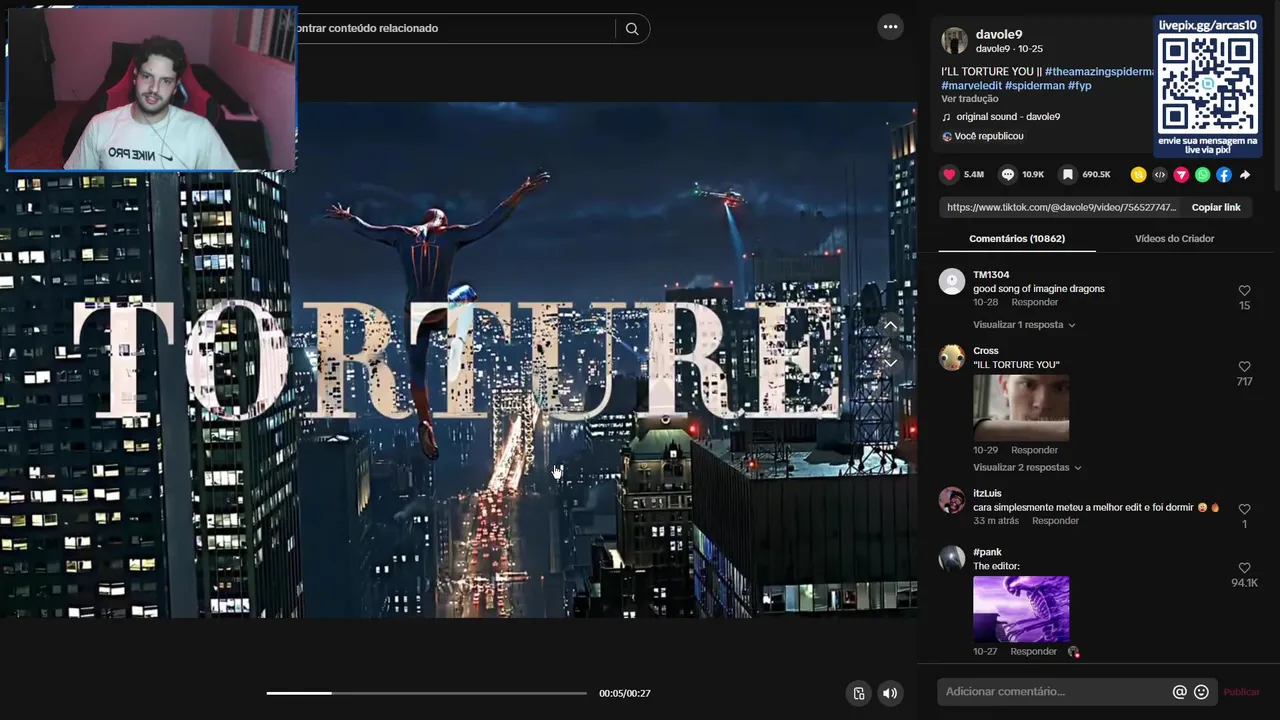The height and width of the screenshot is (720, 1280).
Task: Expand 'Visualizar 1 resposta' under TM1304
Action: pyautogui.click(x=1024, y=325)
